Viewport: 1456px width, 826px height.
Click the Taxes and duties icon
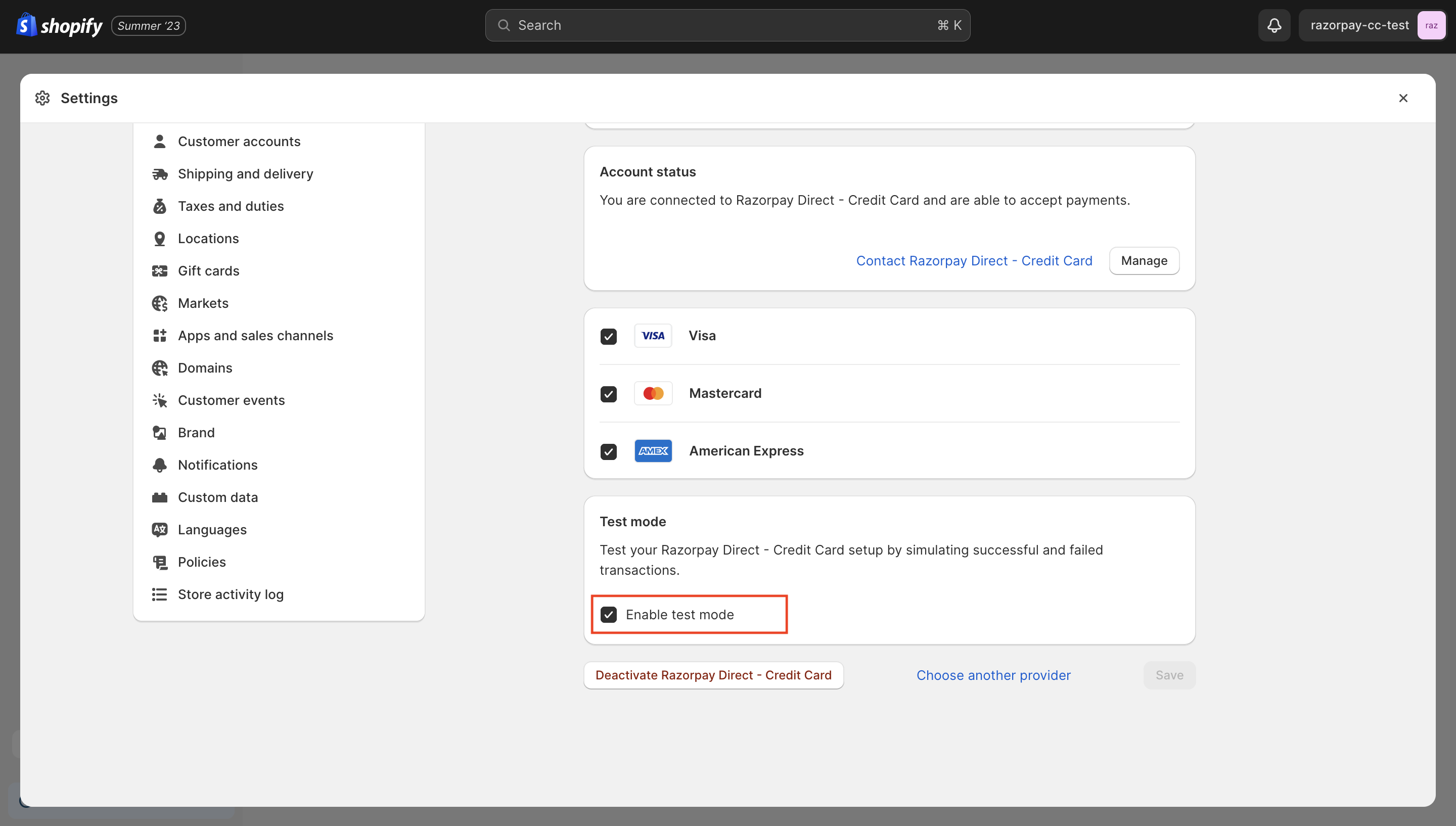(x=159, y=206)
